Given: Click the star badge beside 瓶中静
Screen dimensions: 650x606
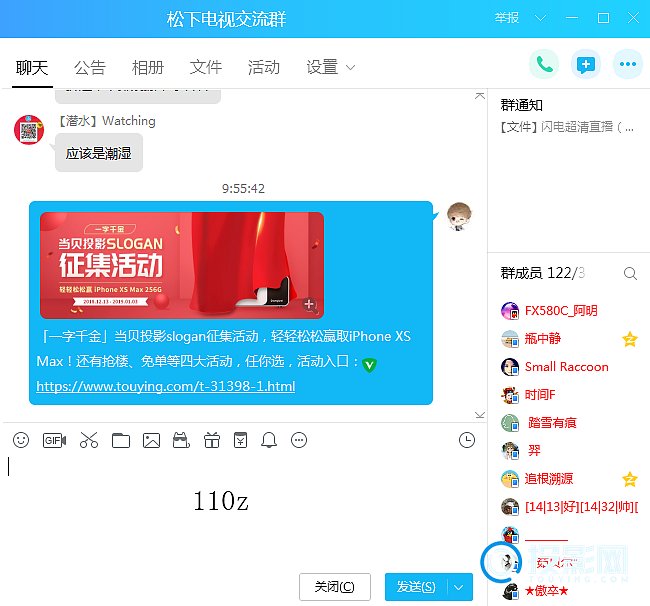Looking at the screenshot, I should point(630,339).
